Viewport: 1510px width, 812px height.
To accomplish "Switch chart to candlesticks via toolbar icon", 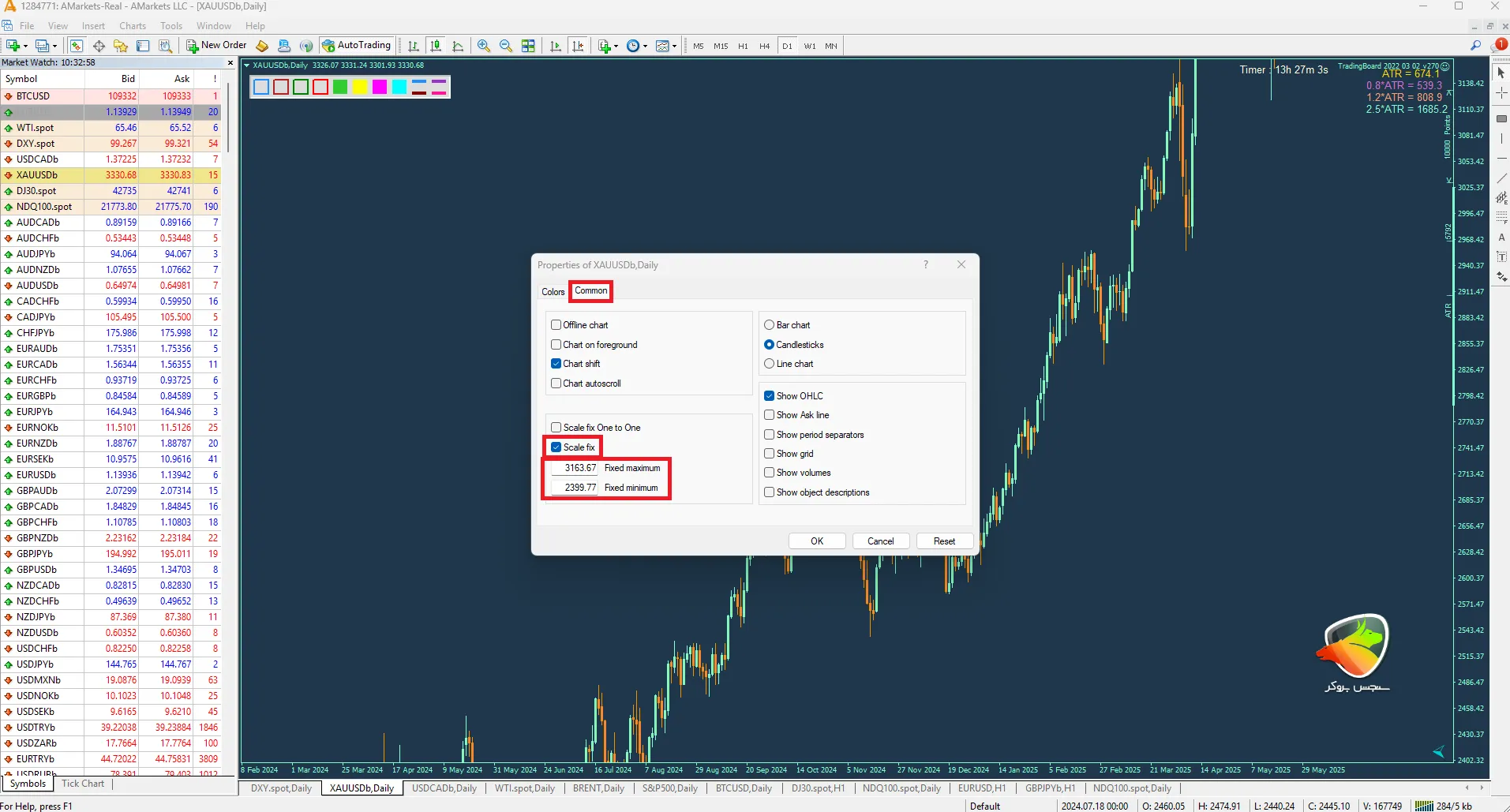I will point(435,46).
